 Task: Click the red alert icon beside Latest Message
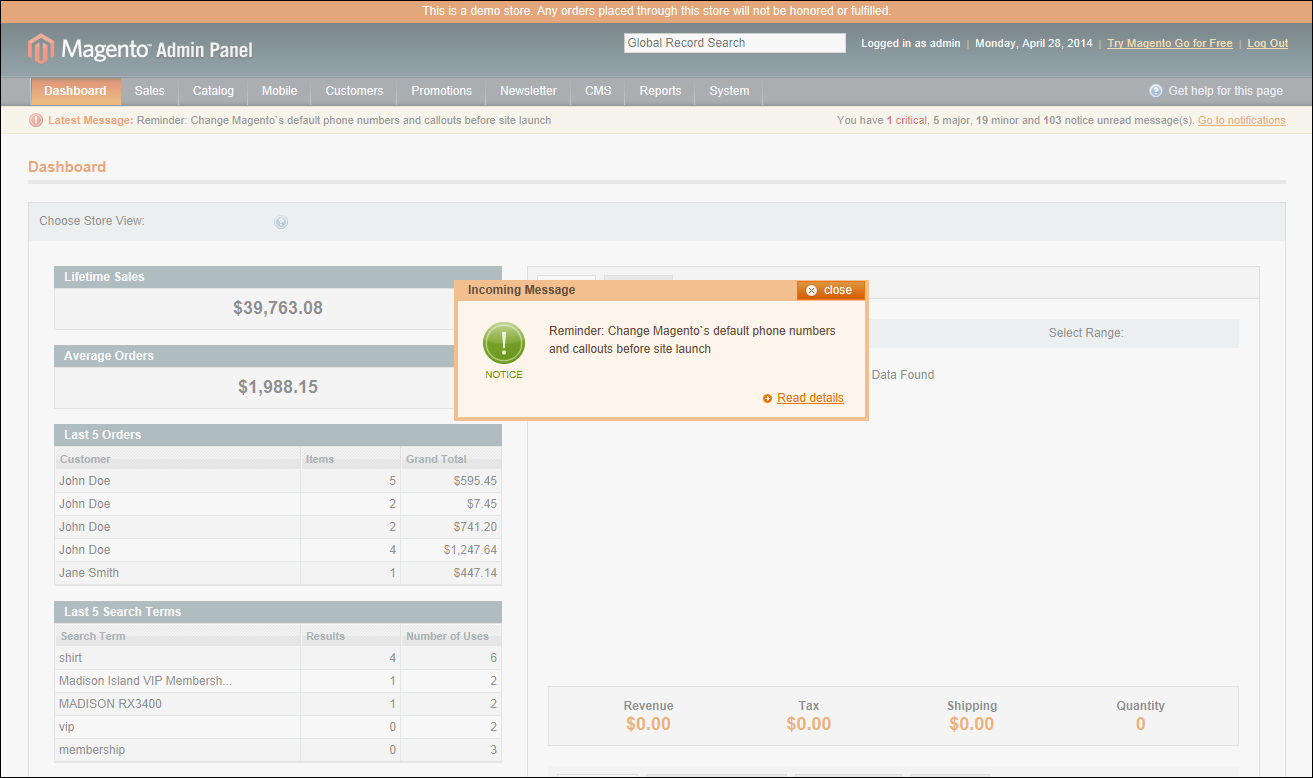point(36,120)
